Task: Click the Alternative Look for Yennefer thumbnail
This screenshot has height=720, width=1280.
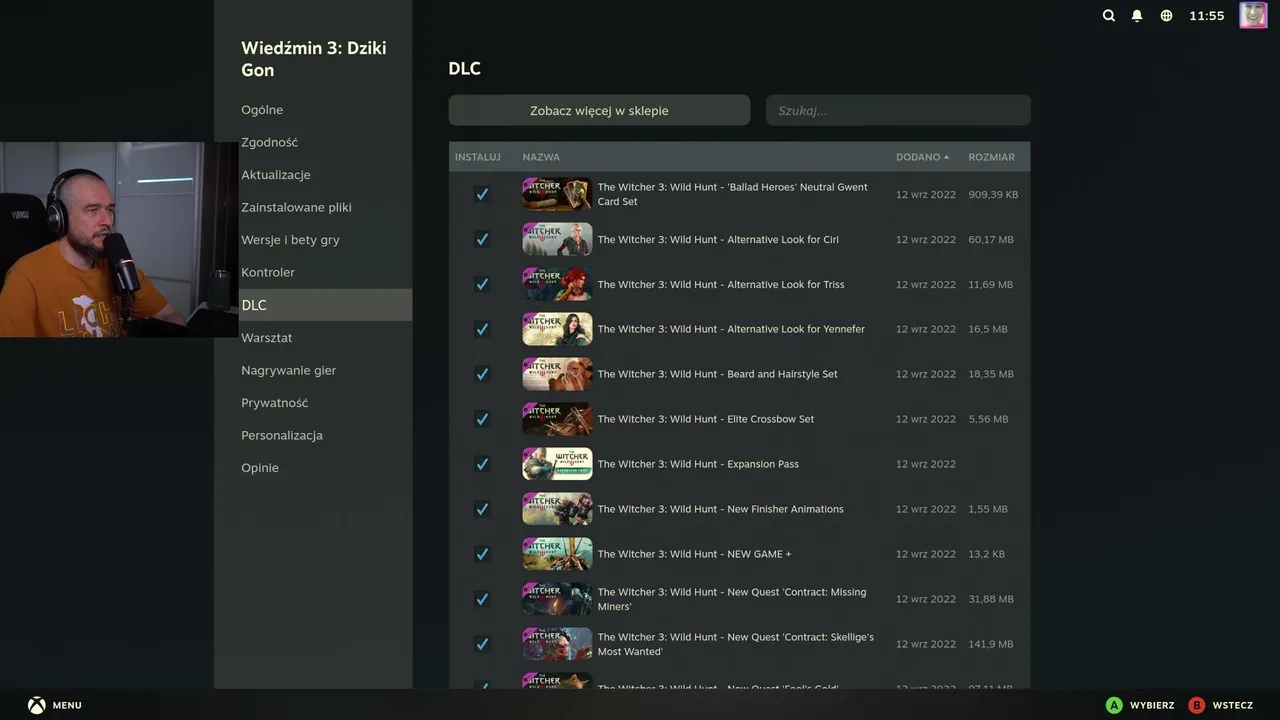Action: tap(557, 329)
